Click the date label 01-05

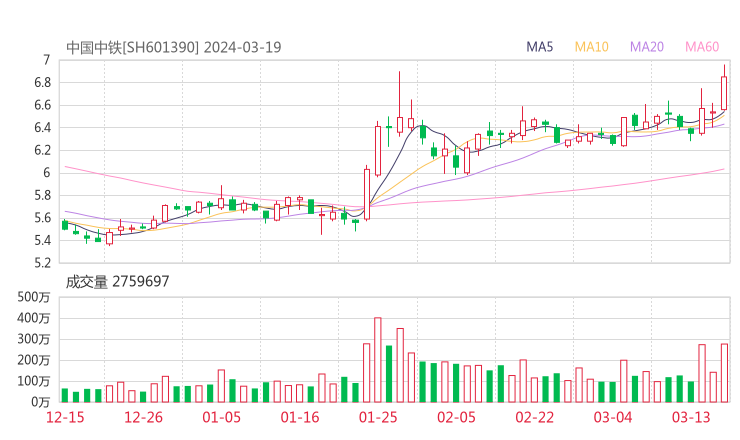[221, 417]
